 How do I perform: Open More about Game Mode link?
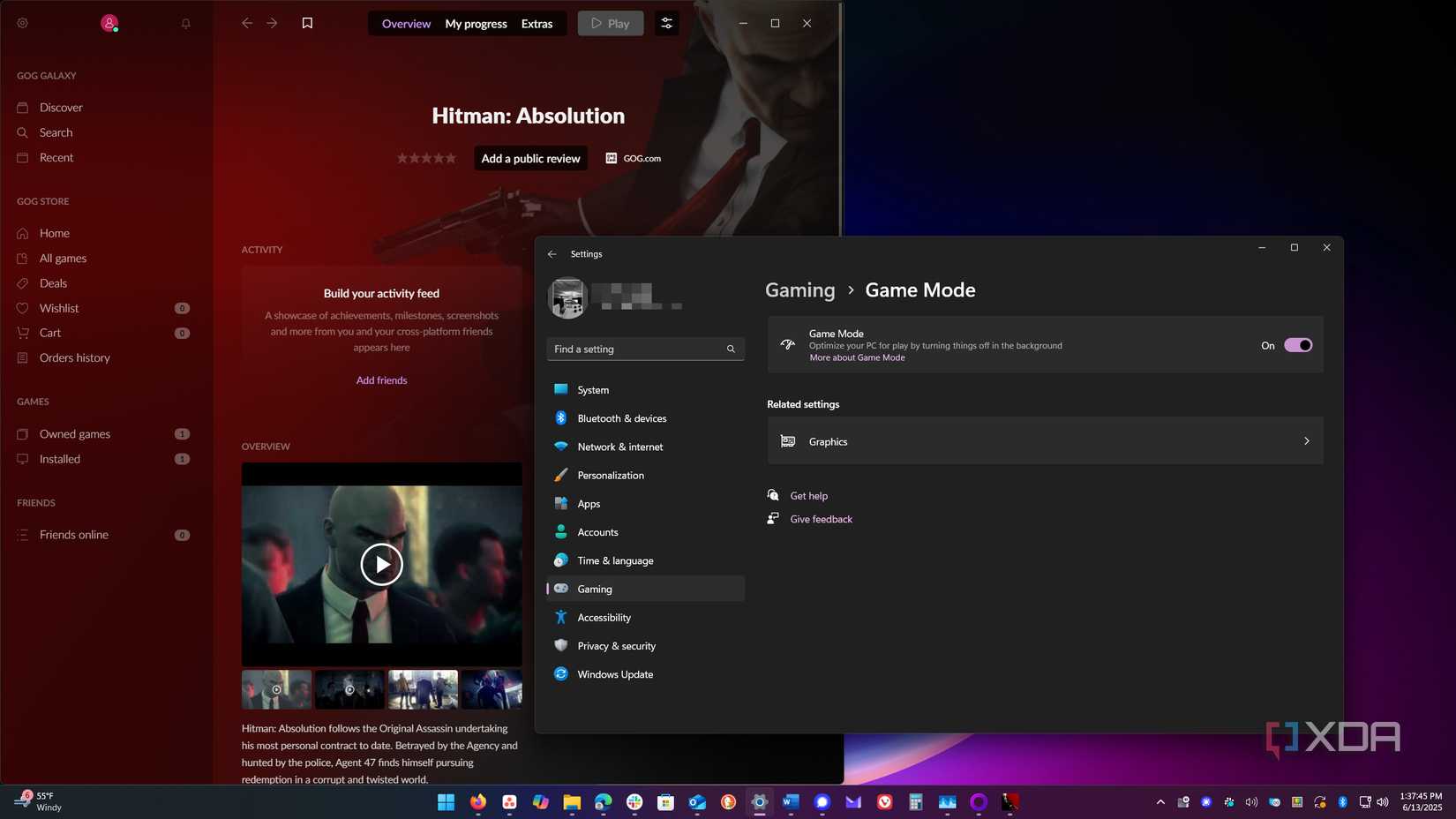click(857, 358)
